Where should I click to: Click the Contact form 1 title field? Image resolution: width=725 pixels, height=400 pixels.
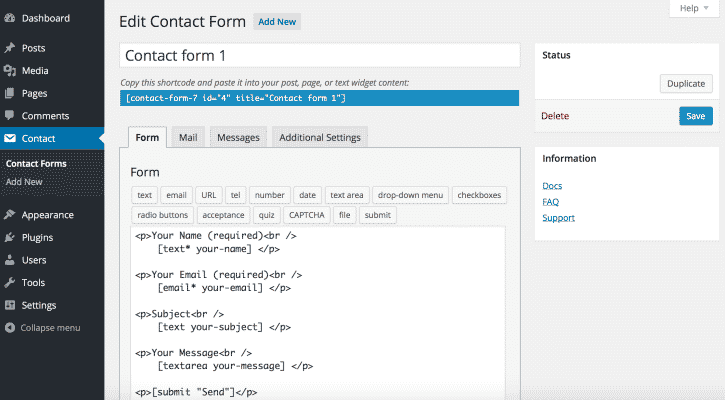click(x=319, y=55)
